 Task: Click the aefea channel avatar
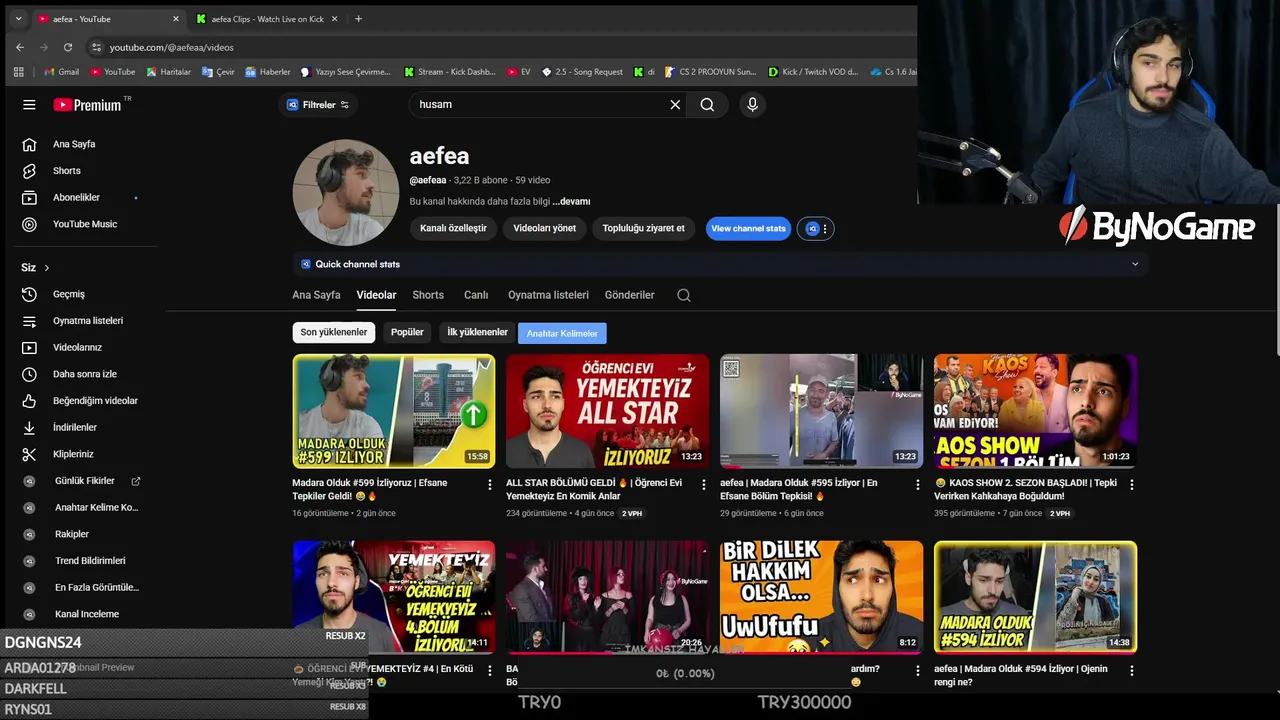coord(346,193)
